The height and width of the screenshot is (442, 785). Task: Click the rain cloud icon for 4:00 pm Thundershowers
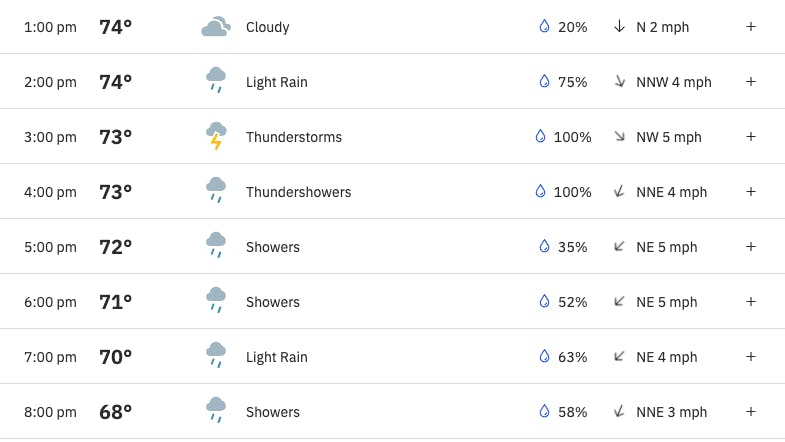216,190
